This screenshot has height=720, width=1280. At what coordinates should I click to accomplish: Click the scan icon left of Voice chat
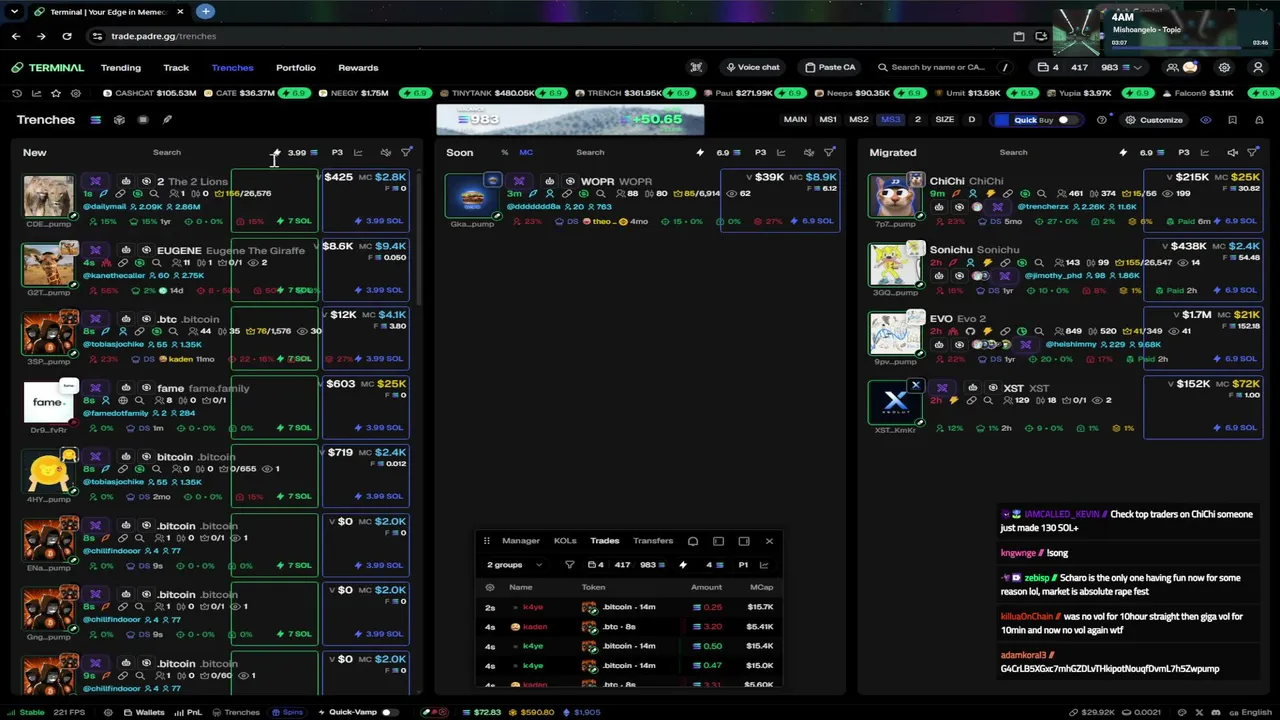tap(696, 67)
